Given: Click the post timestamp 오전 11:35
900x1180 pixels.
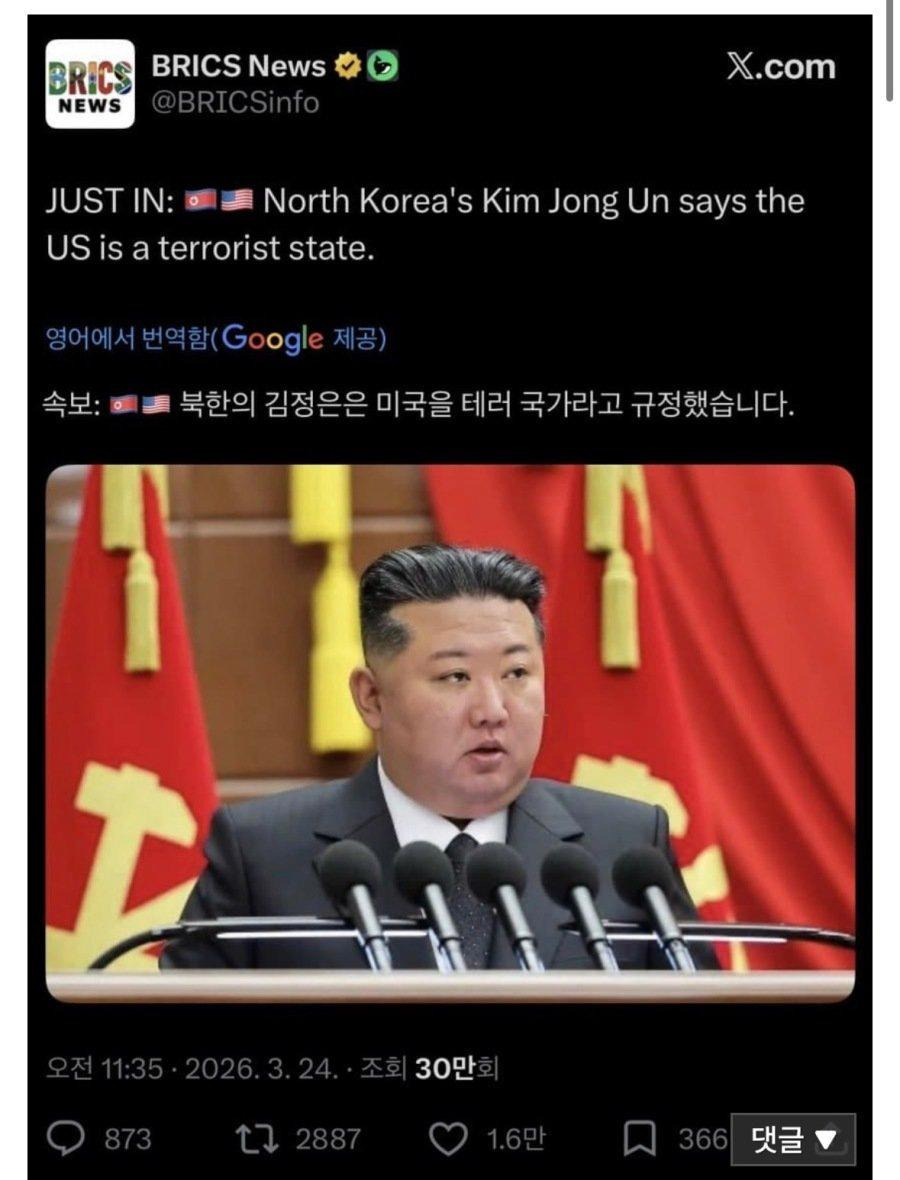Looking at the screenshot, I should 104,1068.
